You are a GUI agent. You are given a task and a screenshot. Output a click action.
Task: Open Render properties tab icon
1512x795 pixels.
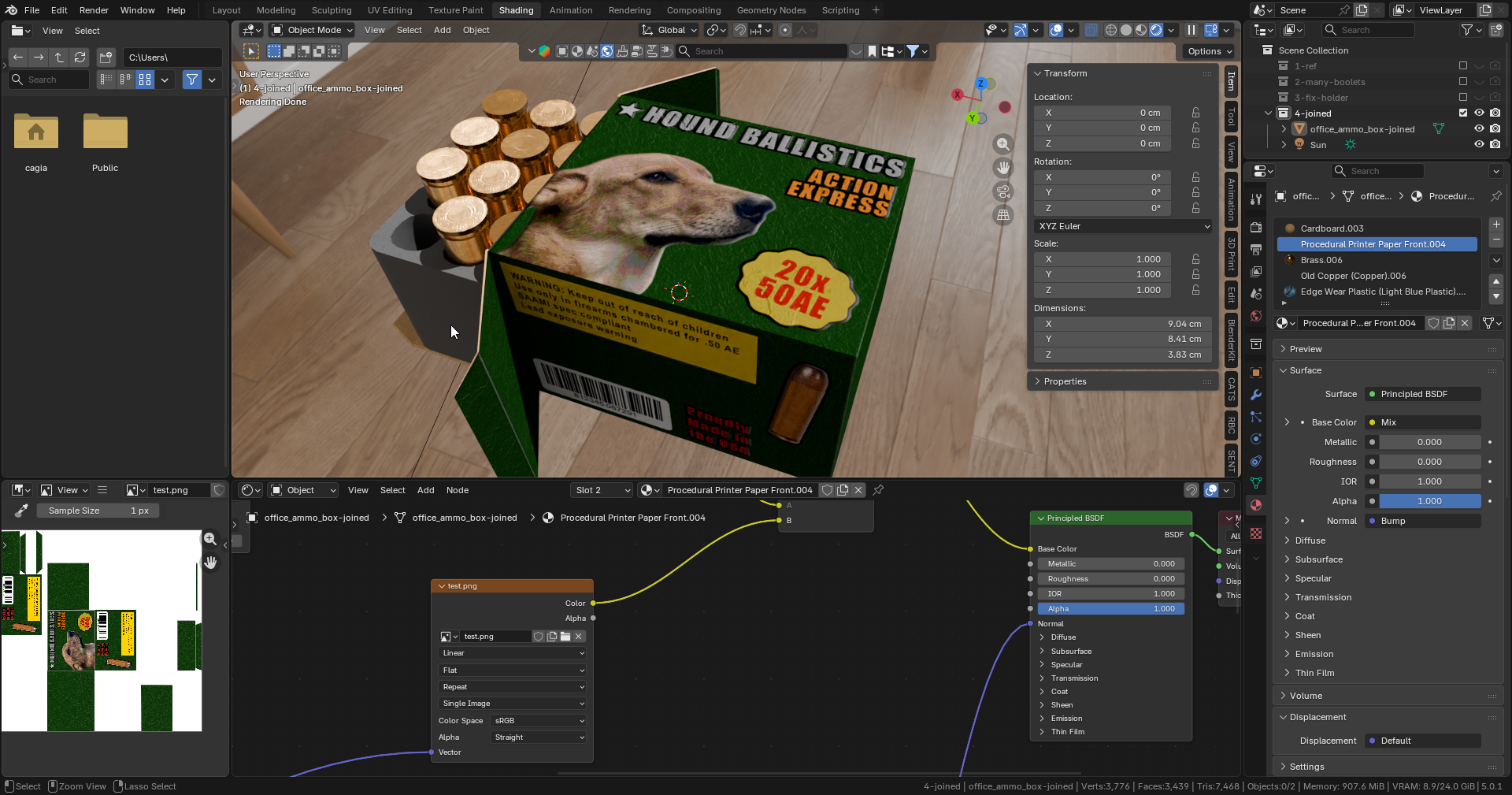[x=1256, y=228]
